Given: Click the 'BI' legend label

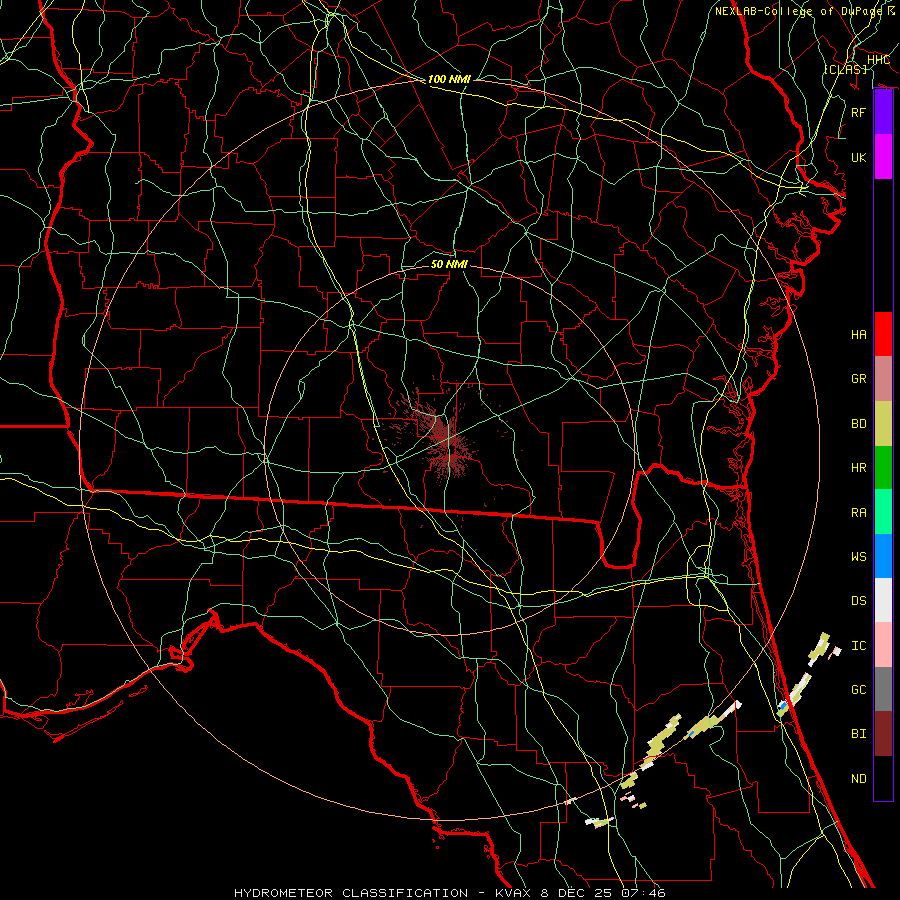Looking at the screenshot, I should pyautogui.click(x=859, y=734).
